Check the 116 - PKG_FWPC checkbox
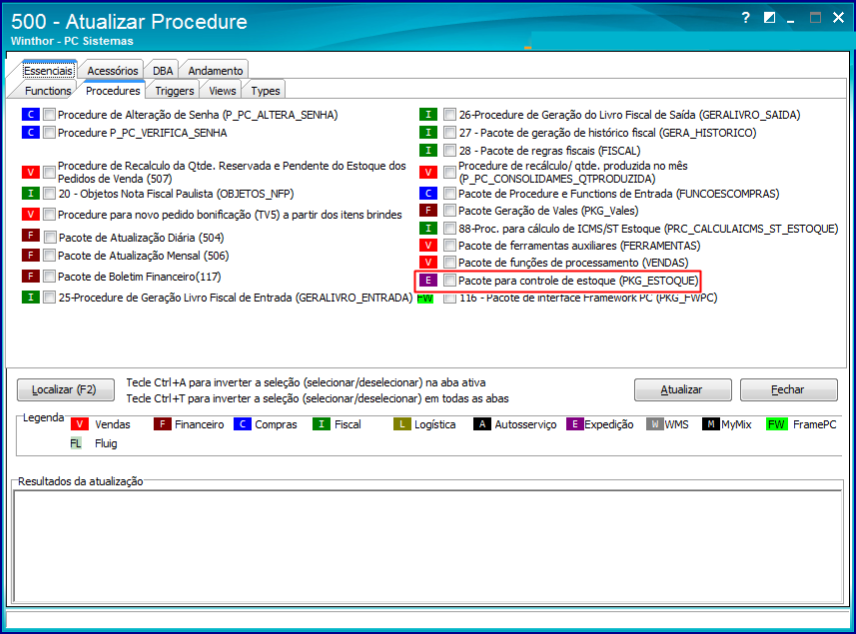 [x=449, y=298]
